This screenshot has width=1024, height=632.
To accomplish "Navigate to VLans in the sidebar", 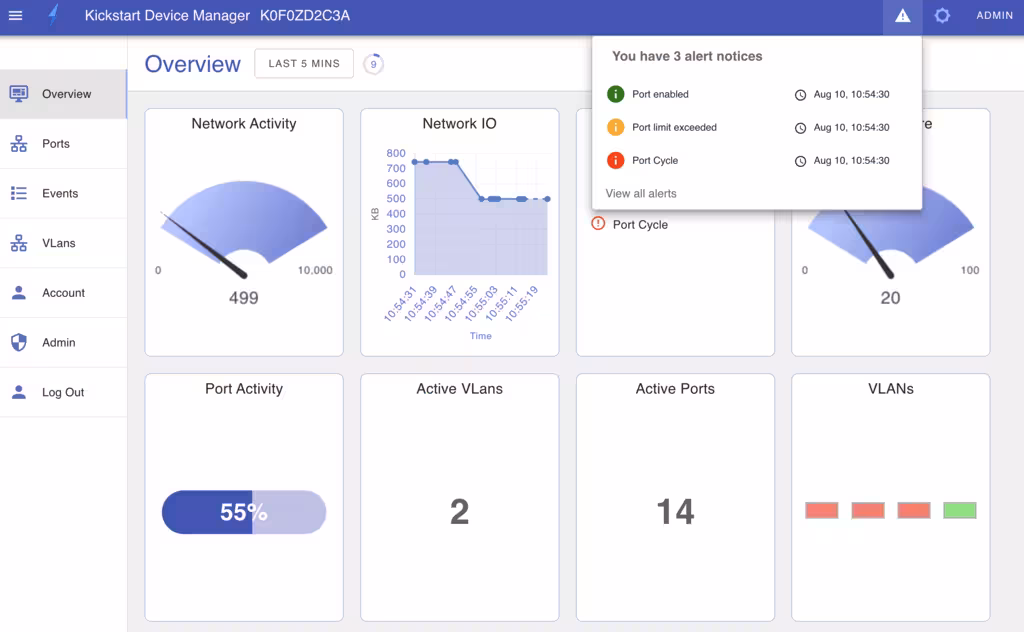I will pos(58,243).
